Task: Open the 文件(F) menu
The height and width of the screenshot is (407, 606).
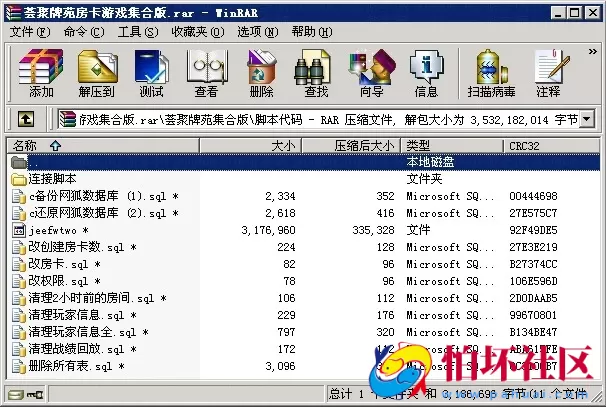Action: (30, 32)
